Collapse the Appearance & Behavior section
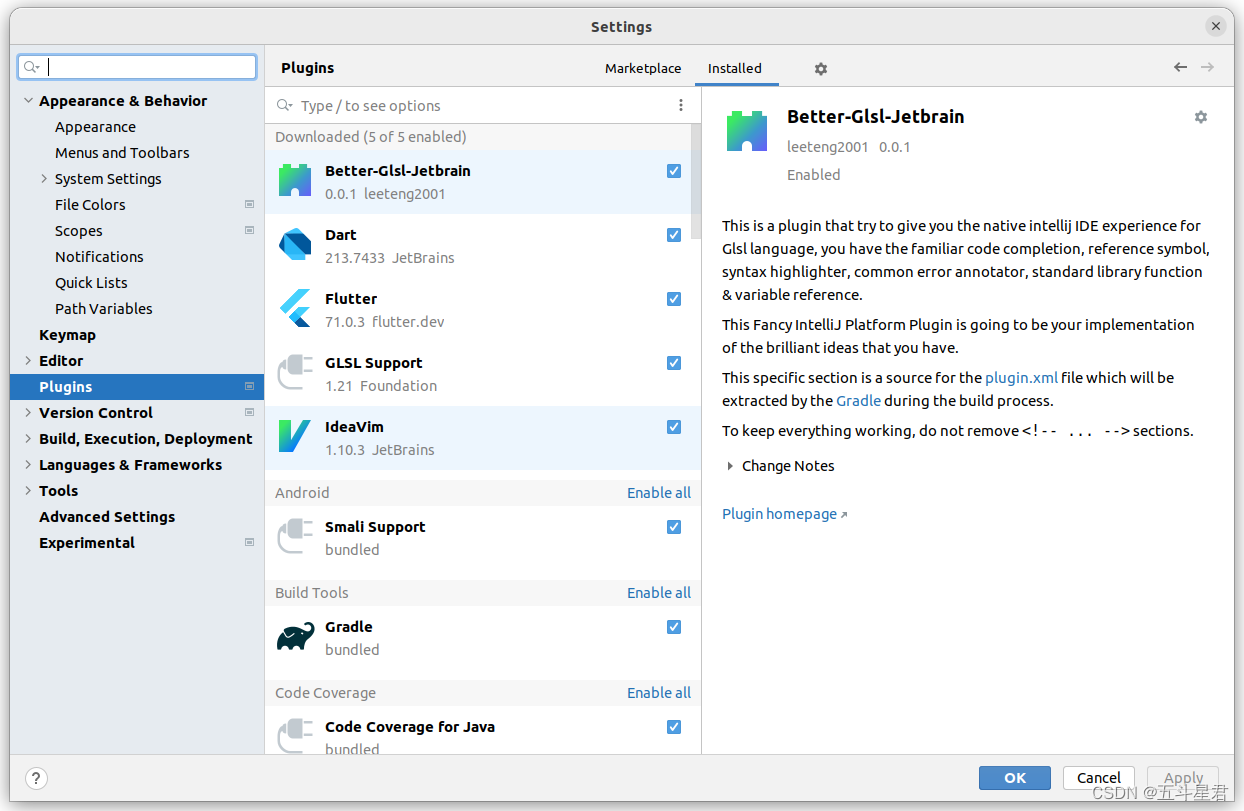Screen dimensions: 1244x811 coord(28,101)
